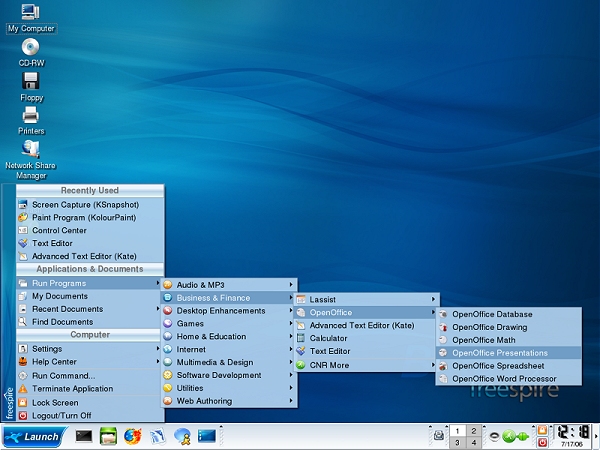Screen dimensions: 600x450
Task: Select OpenOffice Presentations from submenu
Action: [499, 353]
